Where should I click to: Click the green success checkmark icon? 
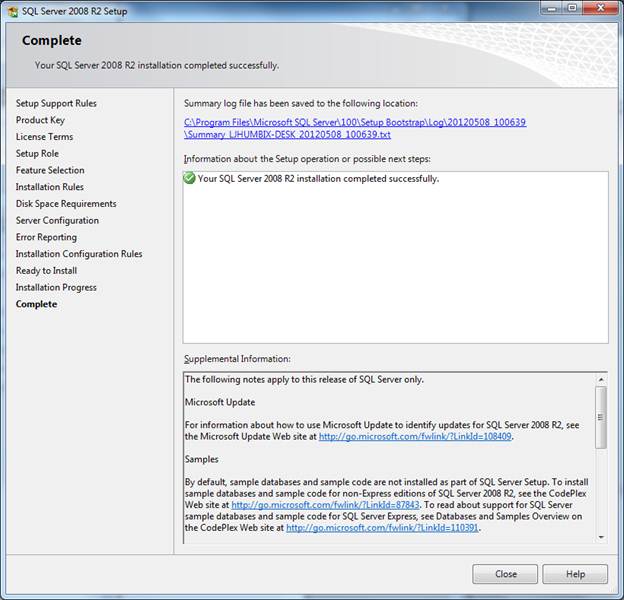coord(189,178)
